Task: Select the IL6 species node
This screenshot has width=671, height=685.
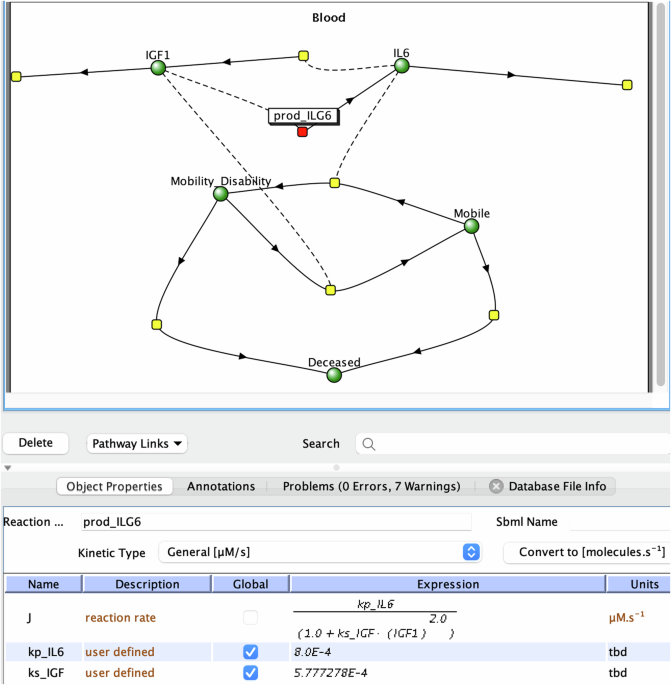Action: 401,66
